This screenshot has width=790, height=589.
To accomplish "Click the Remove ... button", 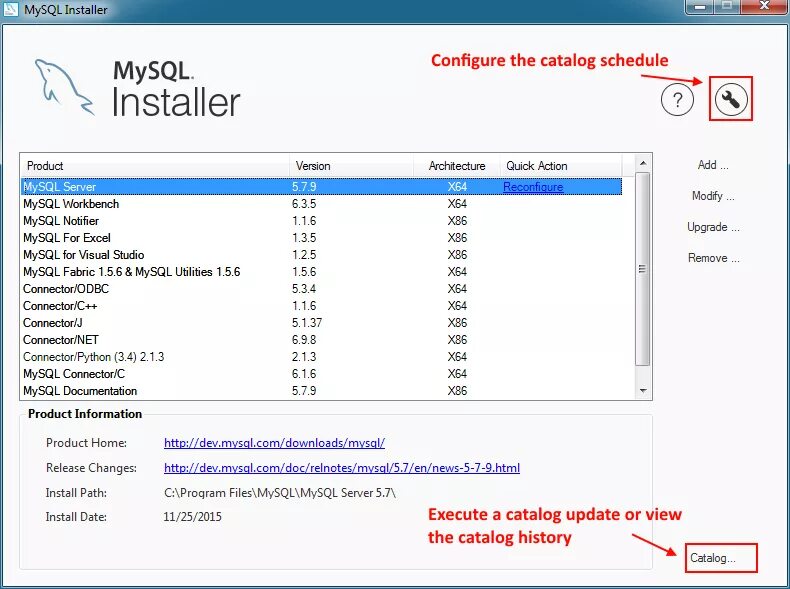I will pos(713,258).
